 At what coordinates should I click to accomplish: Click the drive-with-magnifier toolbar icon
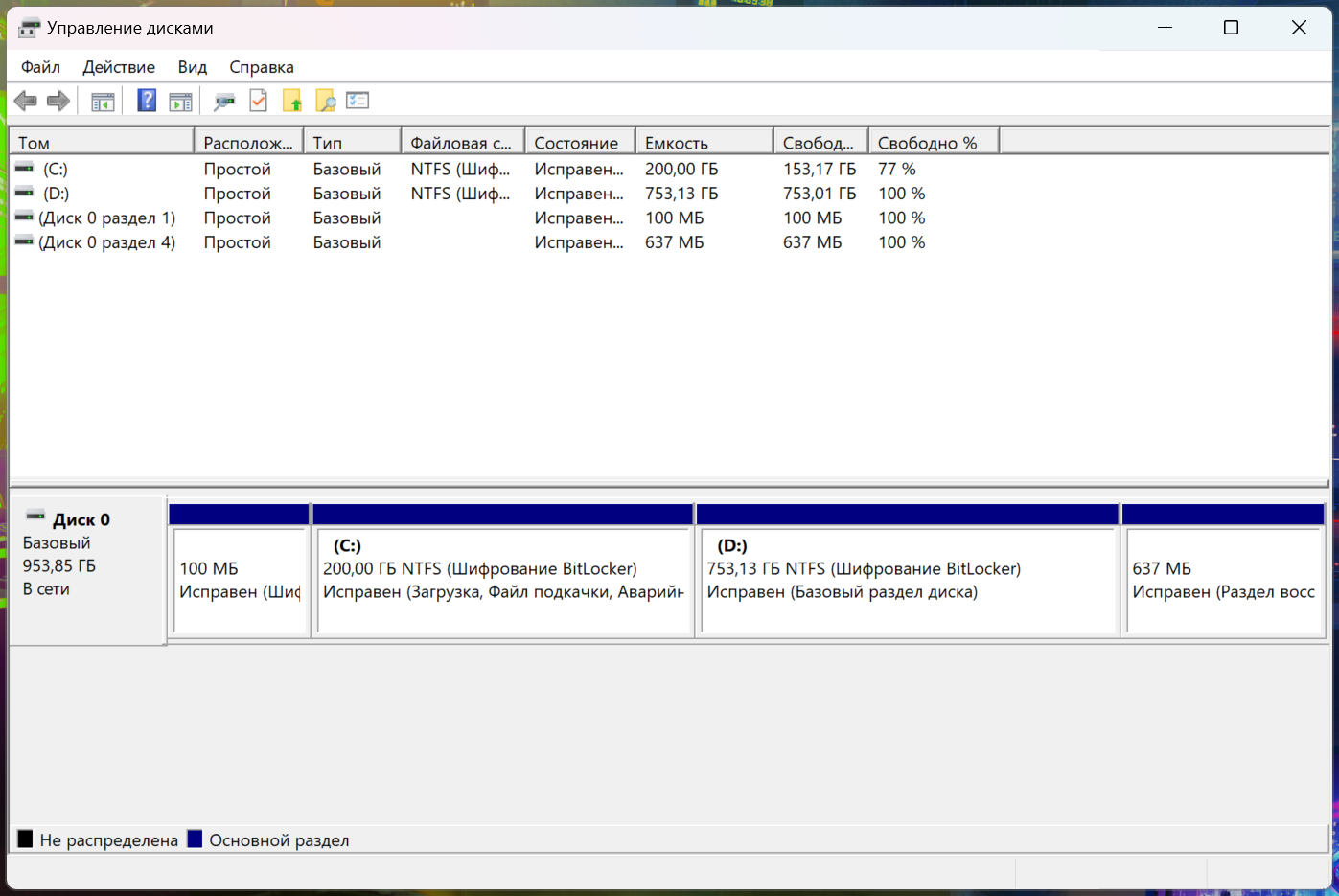point(224,101)
